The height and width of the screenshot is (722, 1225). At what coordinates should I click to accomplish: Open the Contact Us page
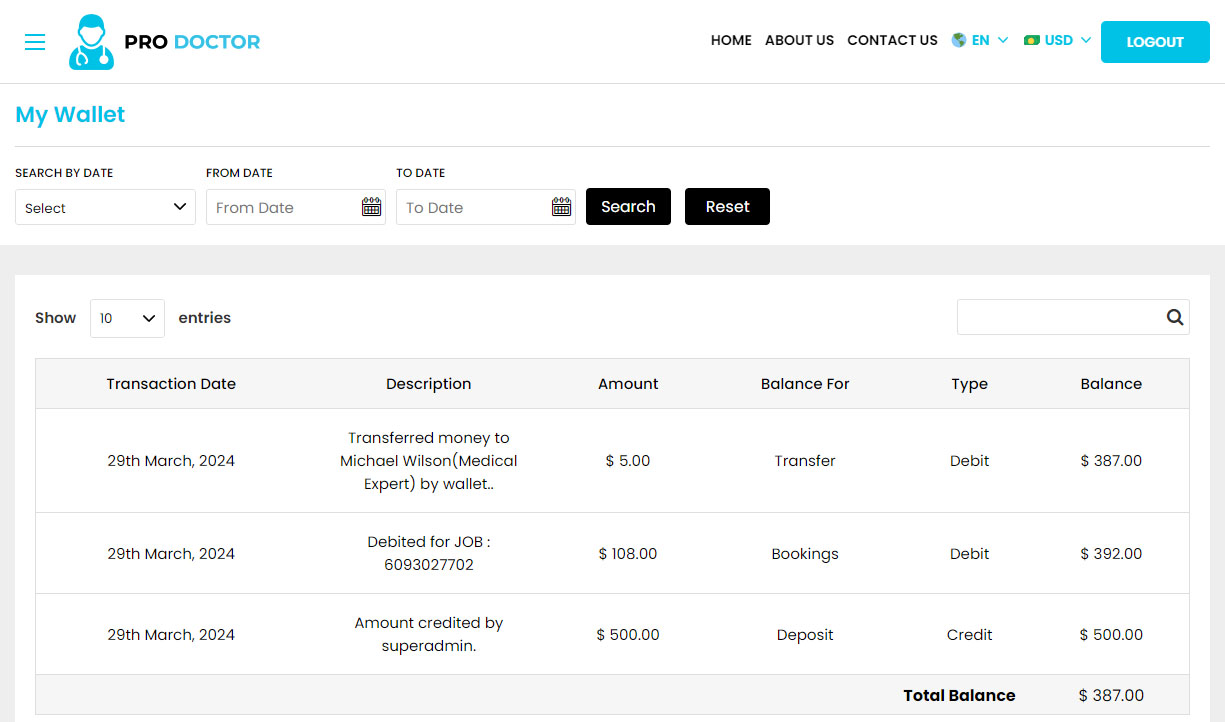click(892, 41)
